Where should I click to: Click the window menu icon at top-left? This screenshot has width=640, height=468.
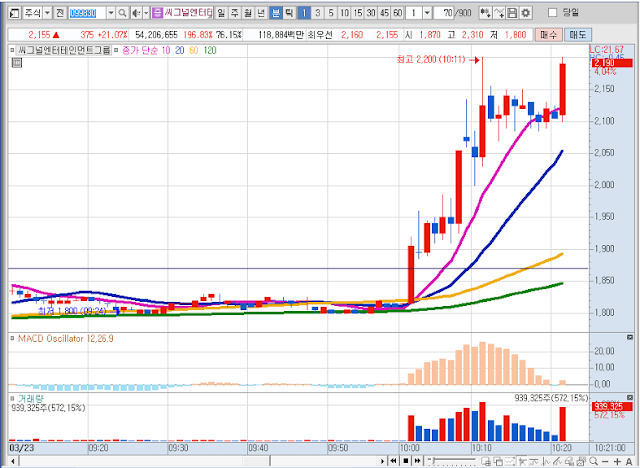pos(12,13)
